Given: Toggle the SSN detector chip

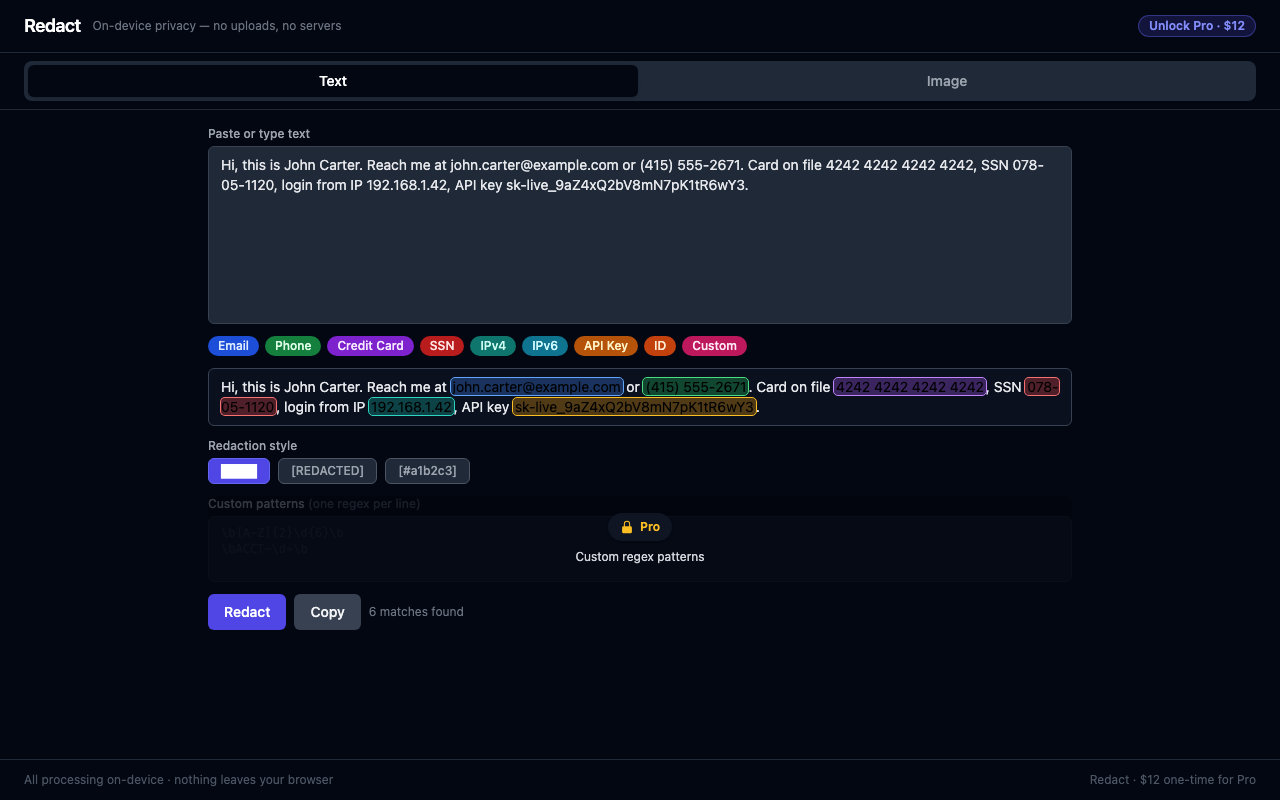Looking at the screenshot, I should pos(442,346).
